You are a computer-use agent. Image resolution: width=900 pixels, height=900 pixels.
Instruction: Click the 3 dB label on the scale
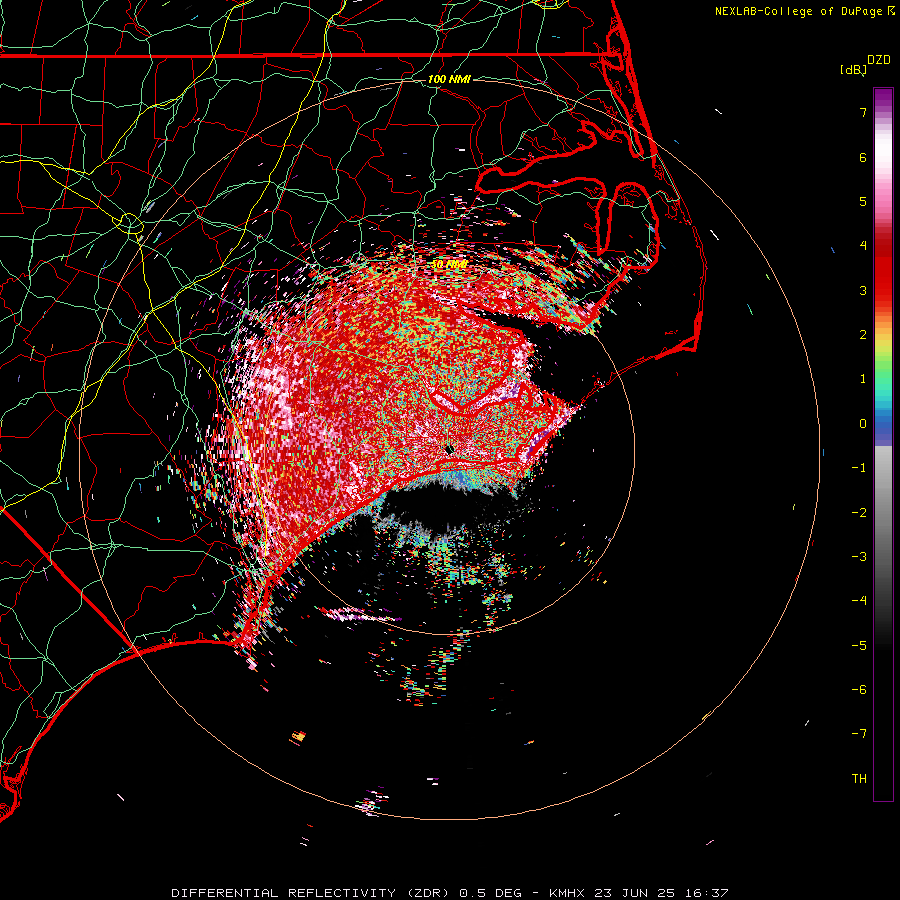tap(863, 290)
